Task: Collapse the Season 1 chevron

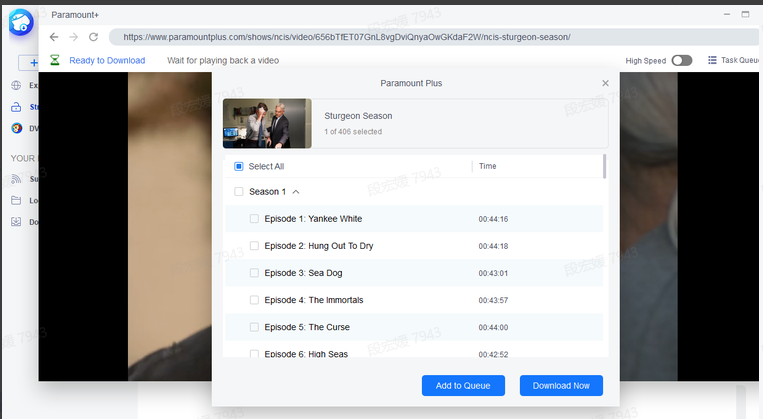Action: point(295,192)
